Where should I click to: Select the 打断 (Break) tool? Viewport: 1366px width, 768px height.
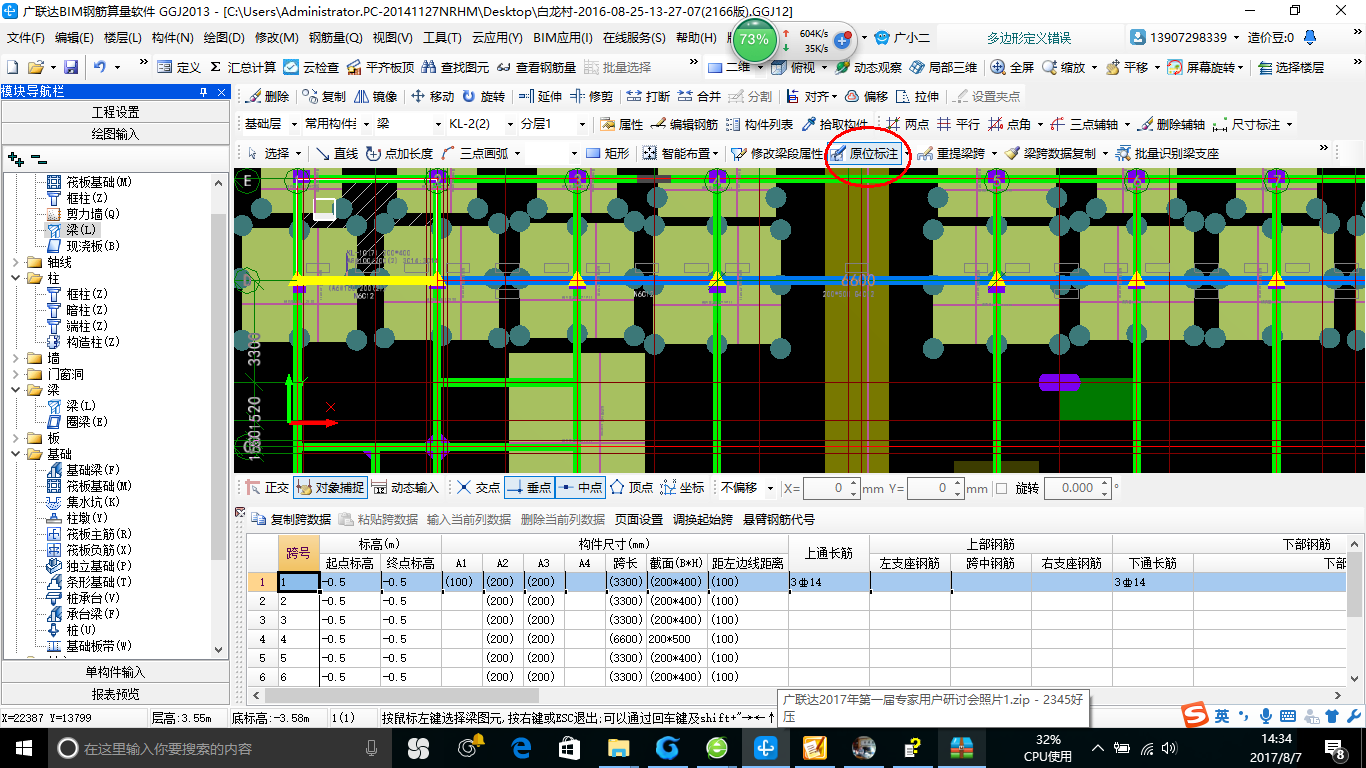[x=647, y=97]
